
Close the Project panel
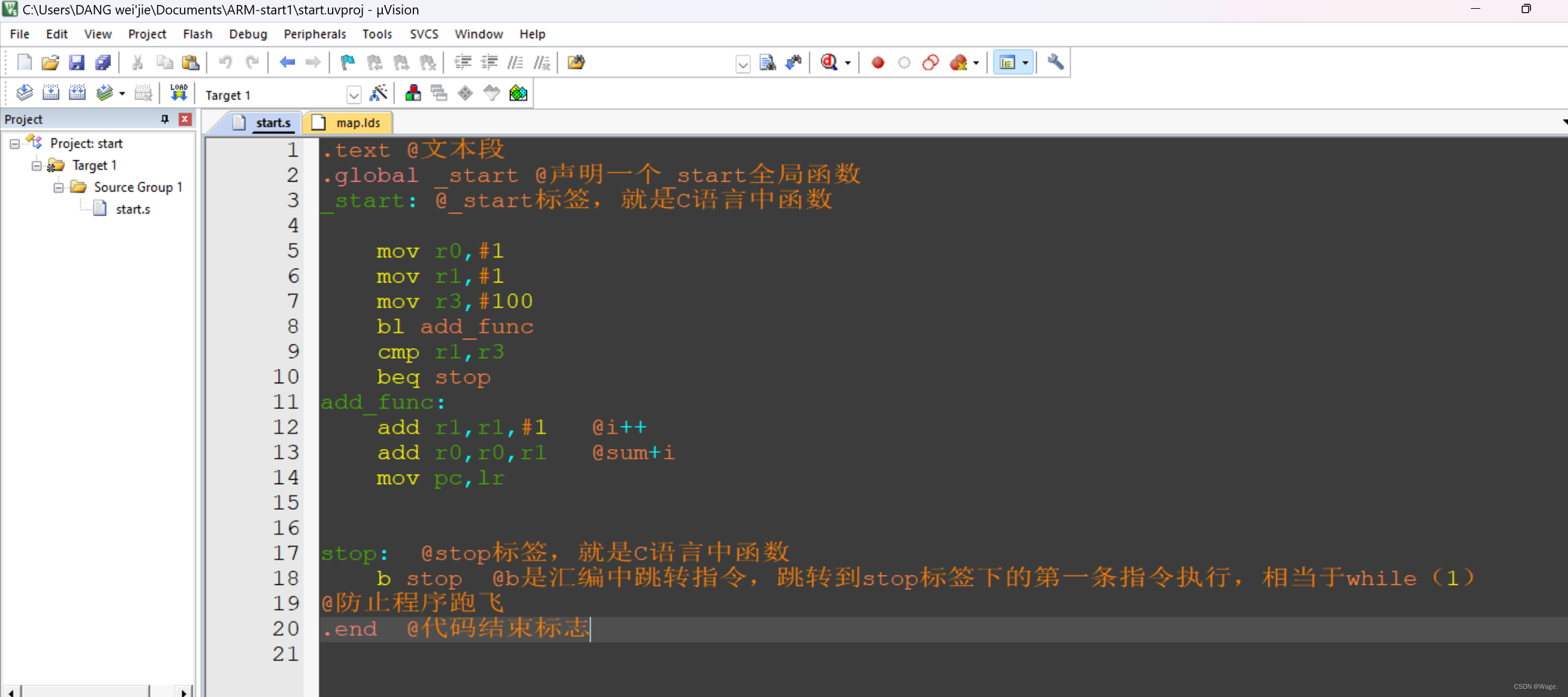pos(185,119)
